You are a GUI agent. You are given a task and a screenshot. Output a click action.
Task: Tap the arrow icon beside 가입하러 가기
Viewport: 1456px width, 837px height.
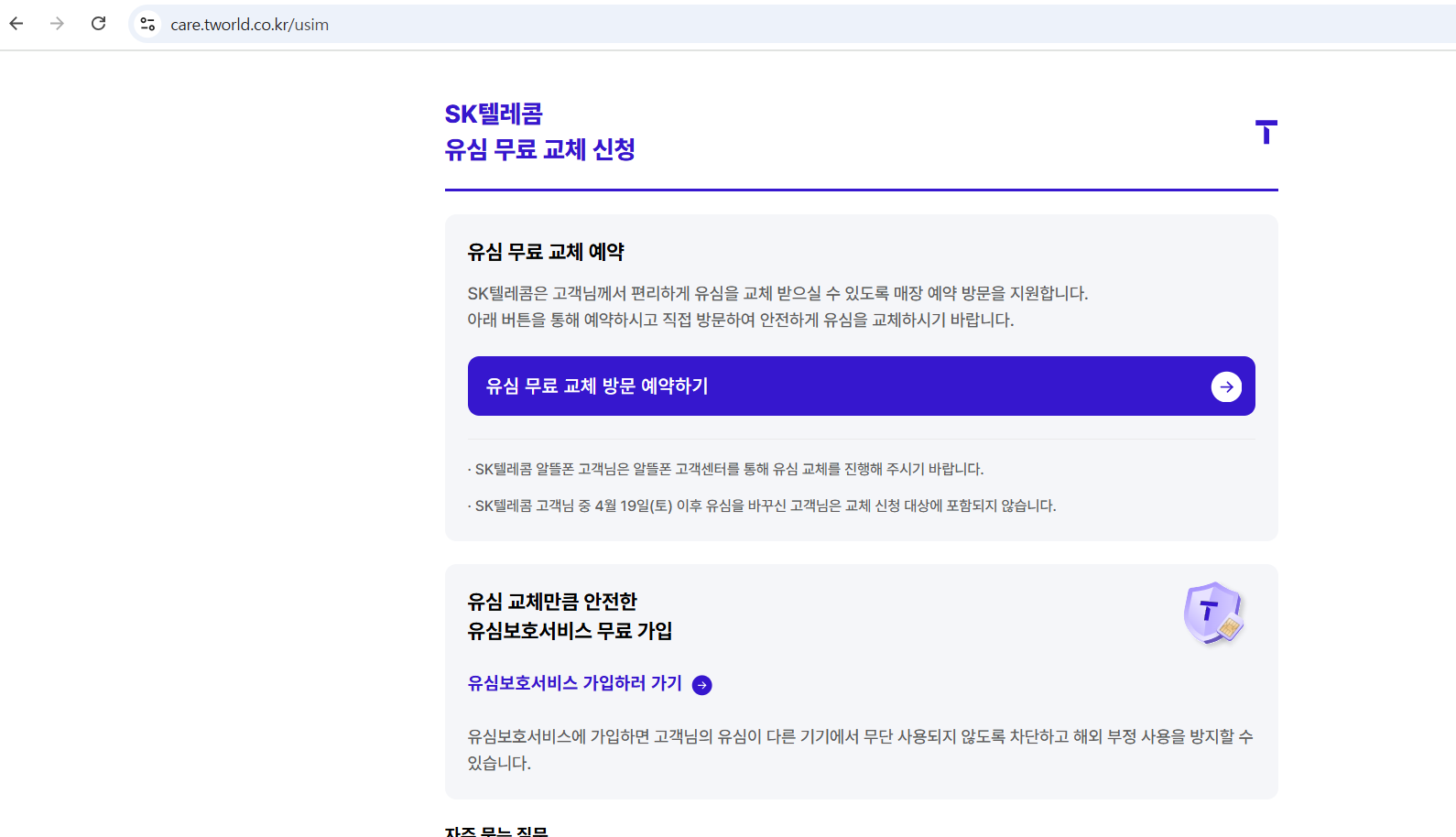[702, 685]
